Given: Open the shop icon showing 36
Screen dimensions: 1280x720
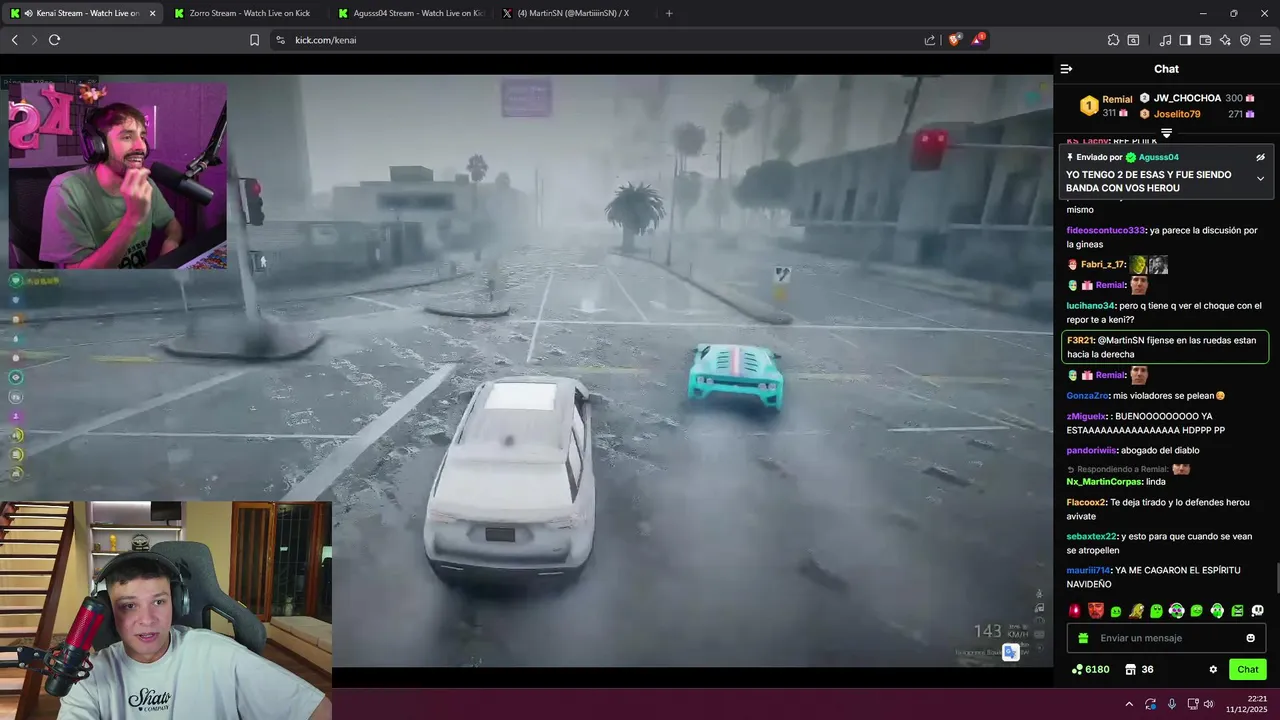Looking at the screenshot, I should click(1139, 670).
